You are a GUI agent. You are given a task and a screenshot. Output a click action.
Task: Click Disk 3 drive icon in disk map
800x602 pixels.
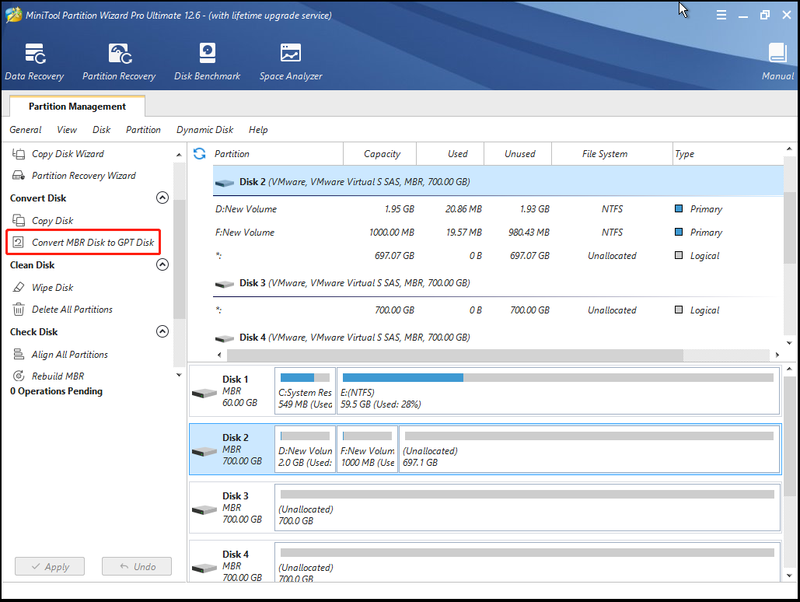[205, 509]
